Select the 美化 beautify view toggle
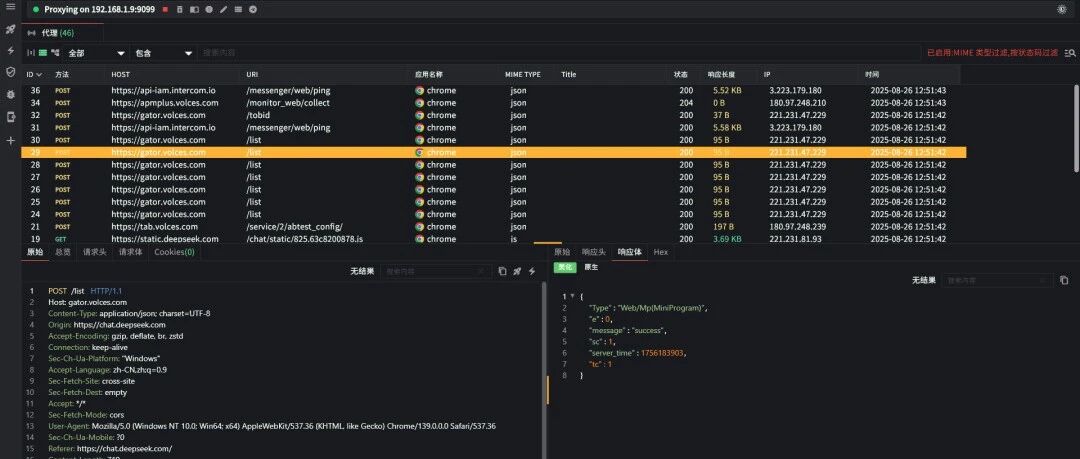This screenshot has height=459, width=1080. 565,267
